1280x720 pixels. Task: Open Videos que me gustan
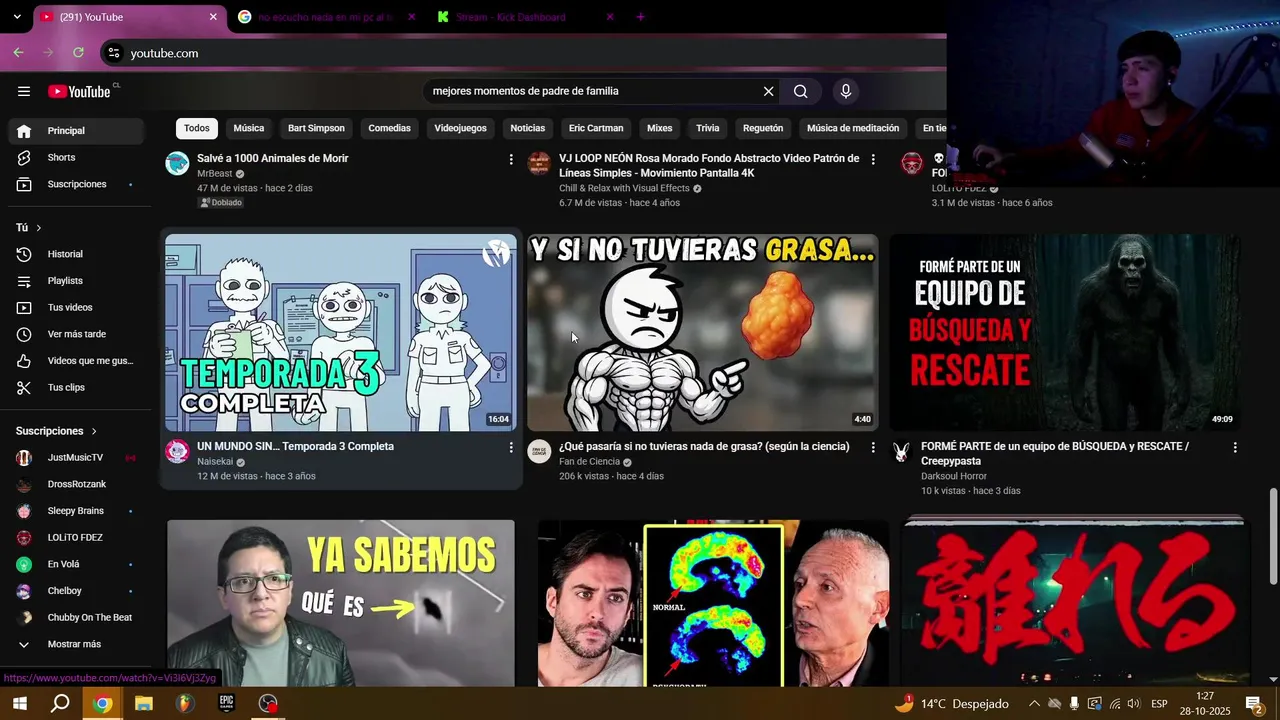pos(76,361)
